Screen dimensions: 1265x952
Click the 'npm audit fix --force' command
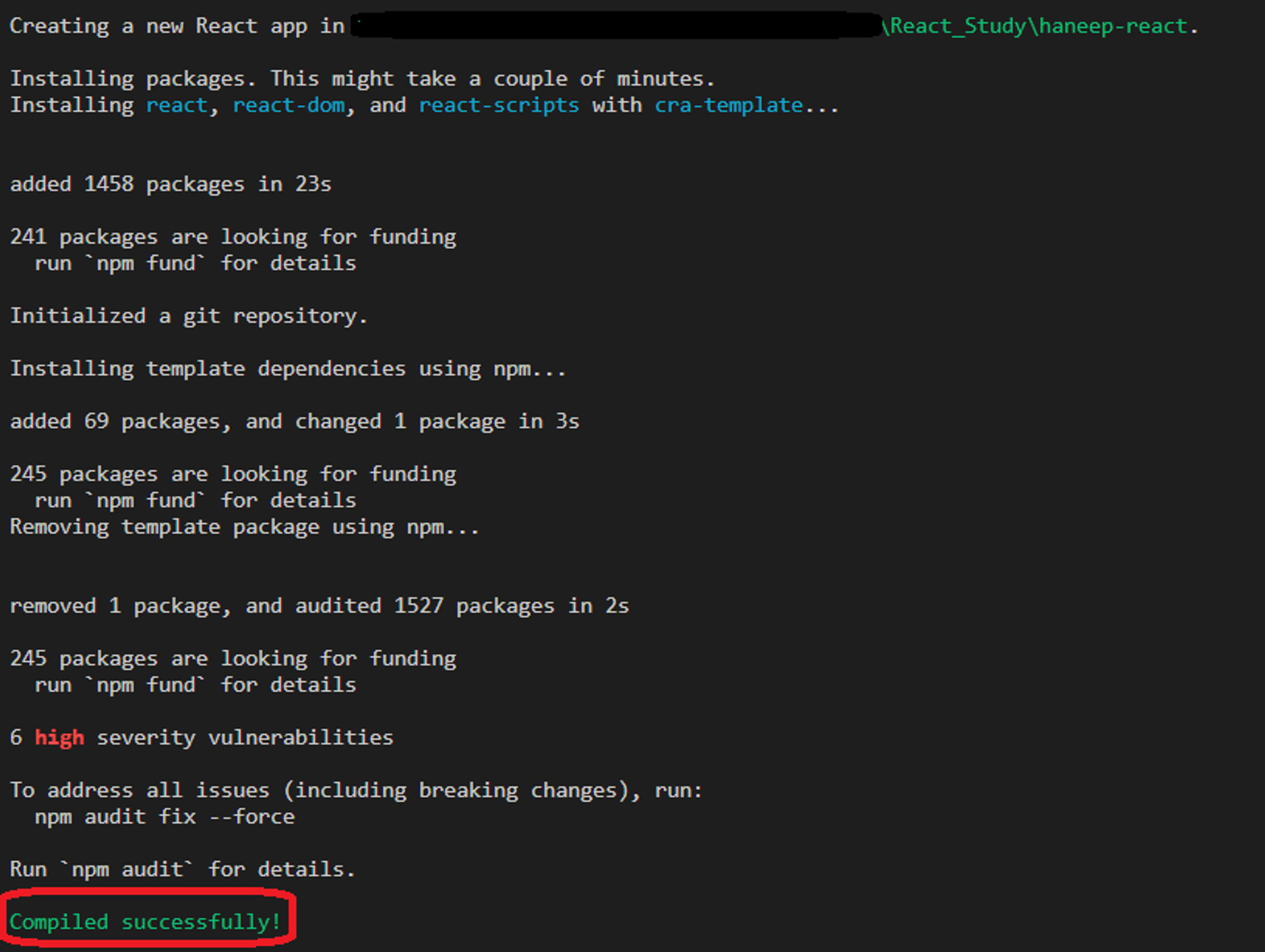point(164,817)
